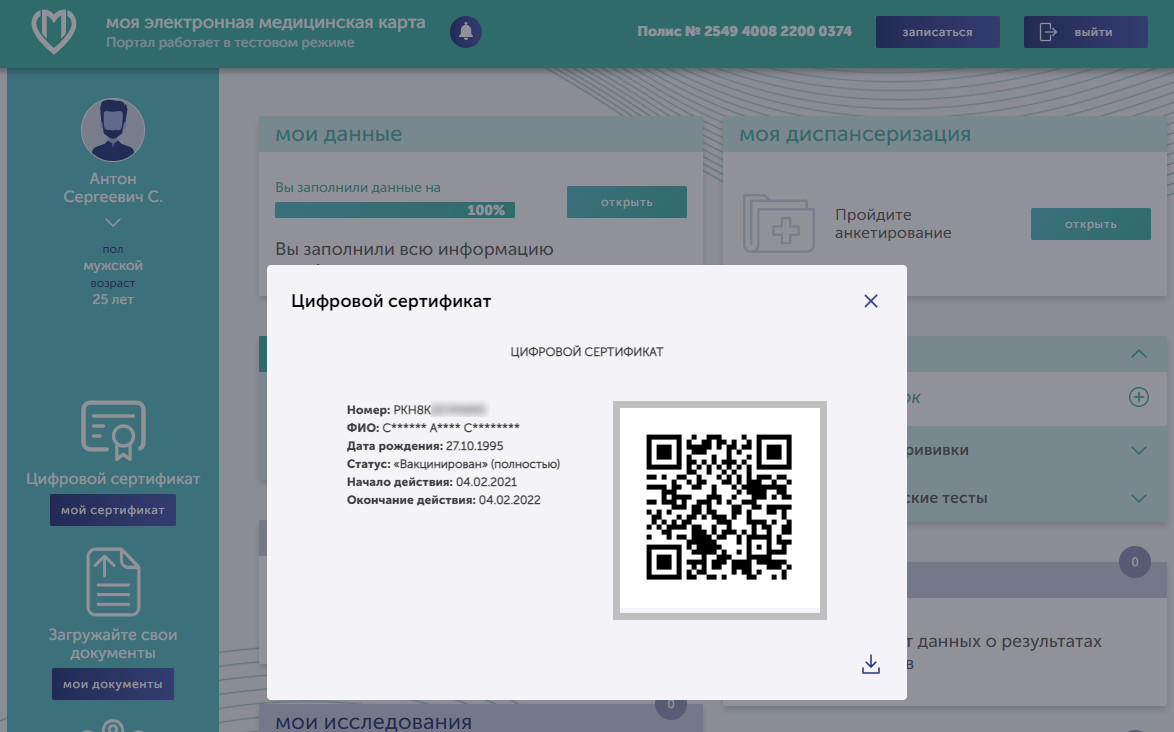
Task: Click the user avatar picture
Action: (x=113, y=129)
